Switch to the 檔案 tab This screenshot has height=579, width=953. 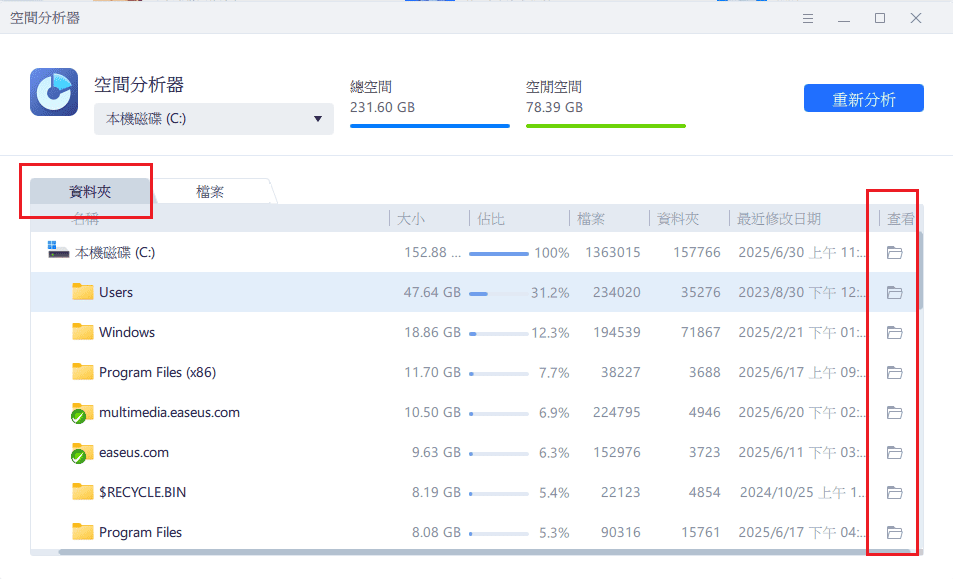[210, 191]
